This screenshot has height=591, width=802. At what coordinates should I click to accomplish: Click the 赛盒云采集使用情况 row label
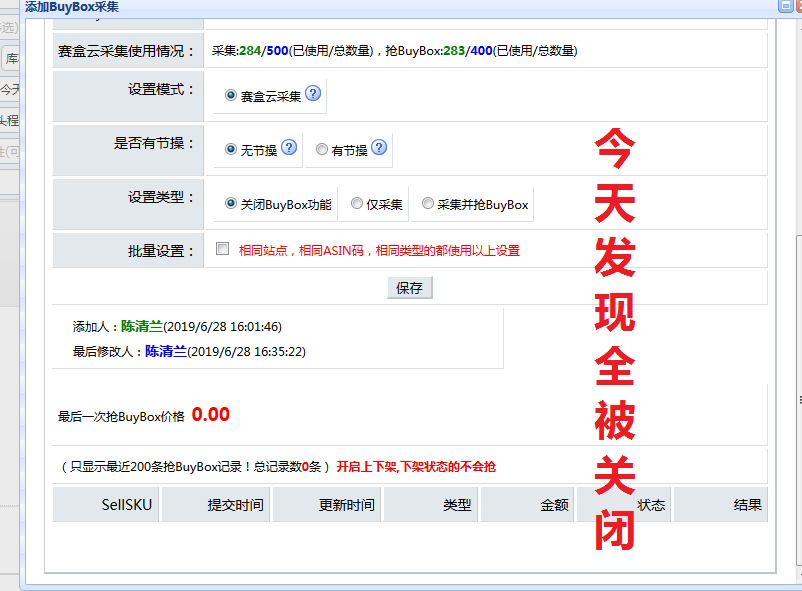[x=126, y=51]
